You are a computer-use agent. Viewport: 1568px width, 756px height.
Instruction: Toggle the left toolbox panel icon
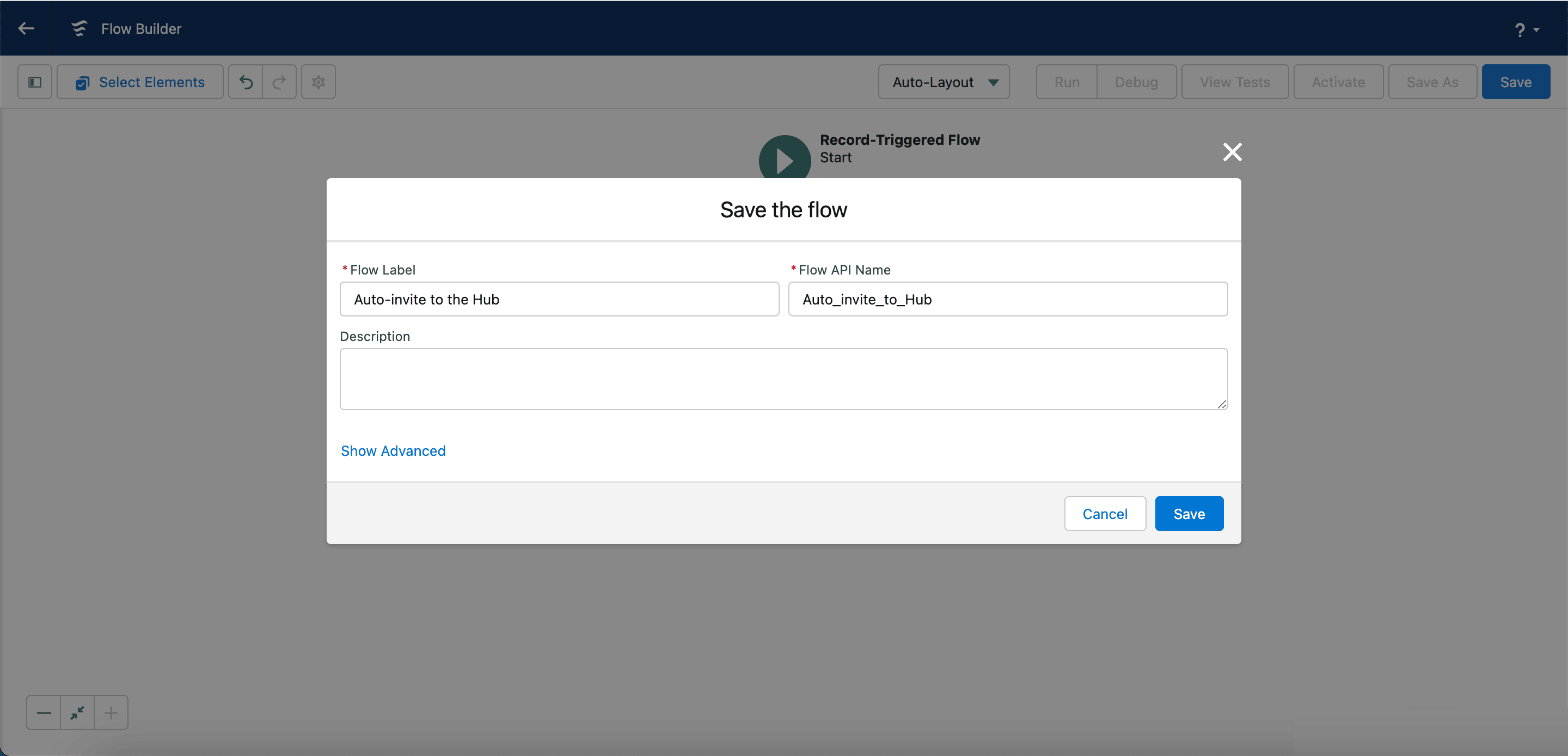(35, 82)
